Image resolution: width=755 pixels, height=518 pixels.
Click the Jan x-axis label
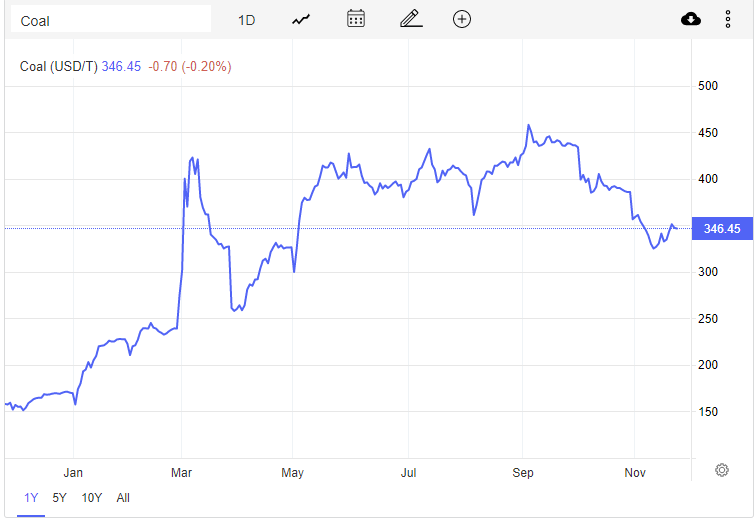coord(73,473)
